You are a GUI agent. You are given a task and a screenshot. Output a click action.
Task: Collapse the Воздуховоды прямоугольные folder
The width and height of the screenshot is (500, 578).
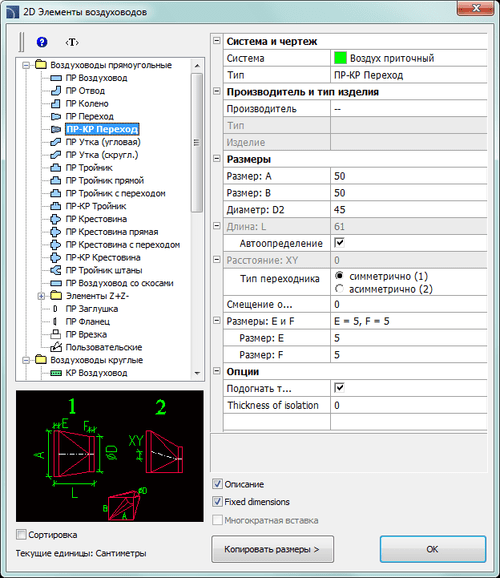tap(26, 65)
